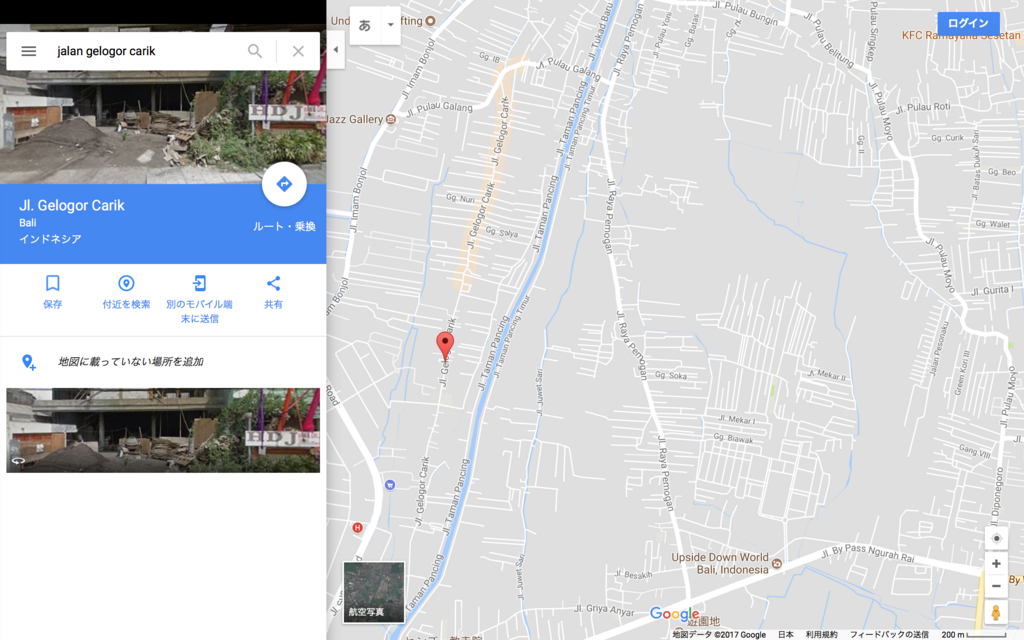Click the Gg. Nuri street label

(x=460, y=198)
